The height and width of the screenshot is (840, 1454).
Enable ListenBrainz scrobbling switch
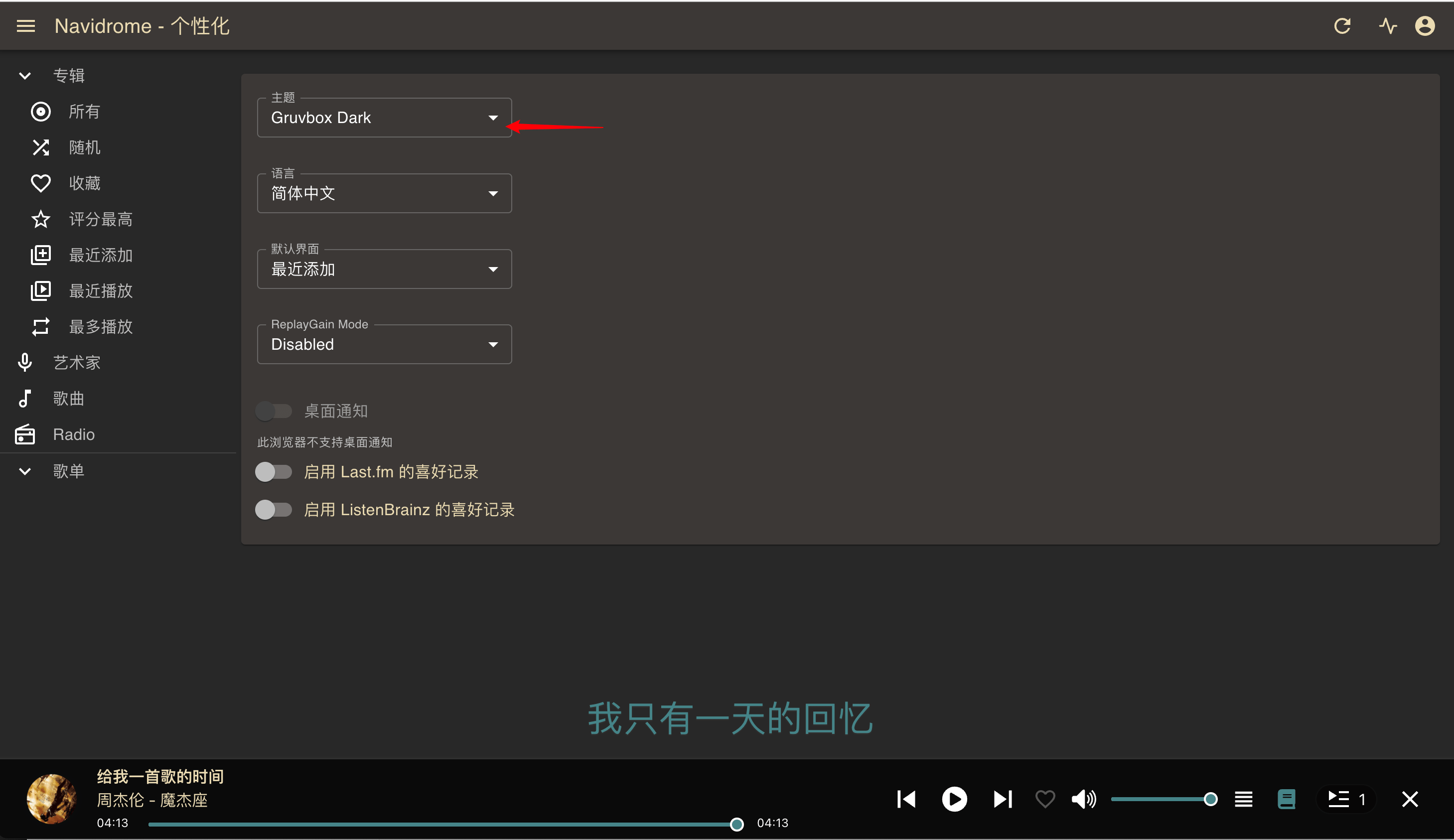[x=274, y=509]
